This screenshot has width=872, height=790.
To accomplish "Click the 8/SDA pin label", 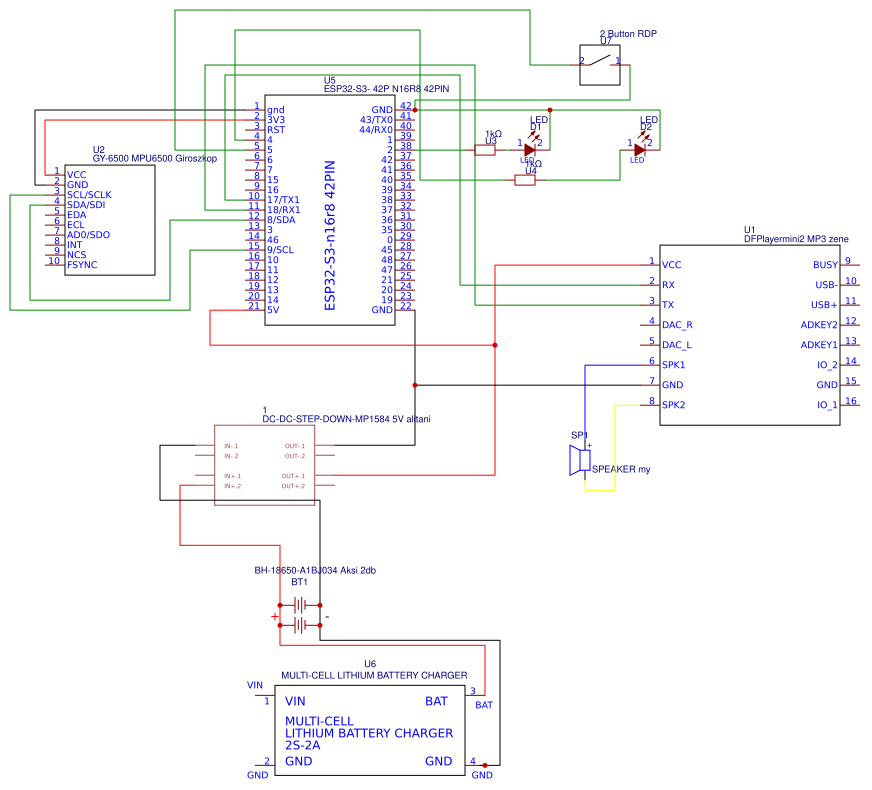I will tap(281, 220).
